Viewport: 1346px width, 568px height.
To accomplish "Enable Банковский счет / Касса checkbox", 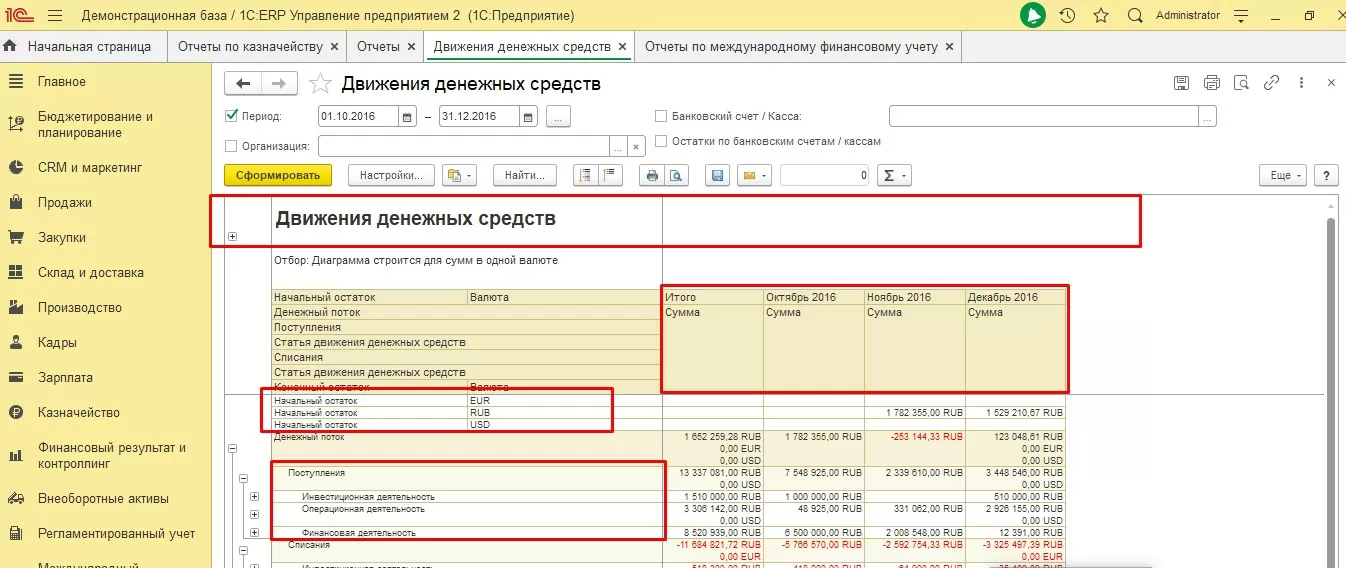I will (661, 116).
